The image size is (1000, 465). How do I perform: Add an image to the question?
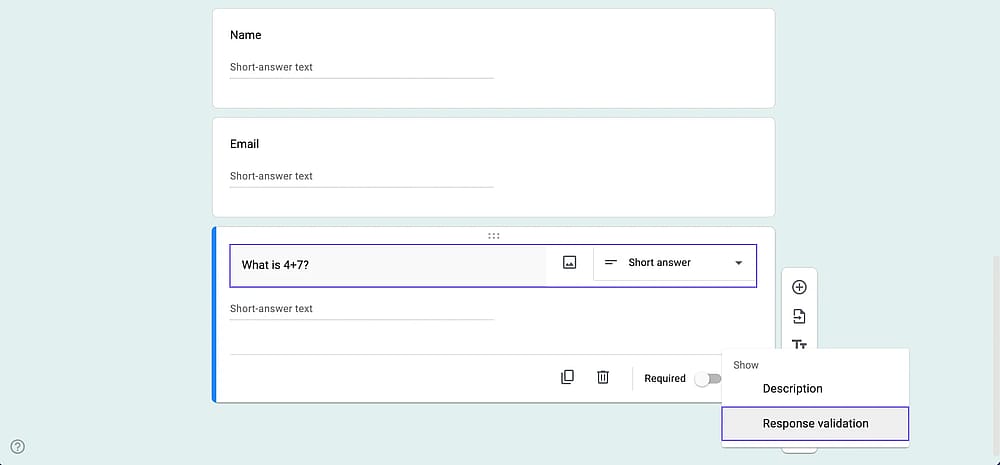click(x=570, y=262)
